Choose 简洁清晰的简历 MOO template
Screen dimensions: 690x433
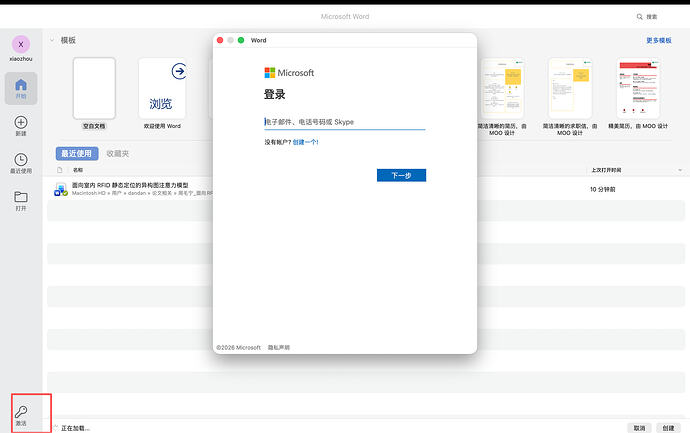(x=502, y=88)
